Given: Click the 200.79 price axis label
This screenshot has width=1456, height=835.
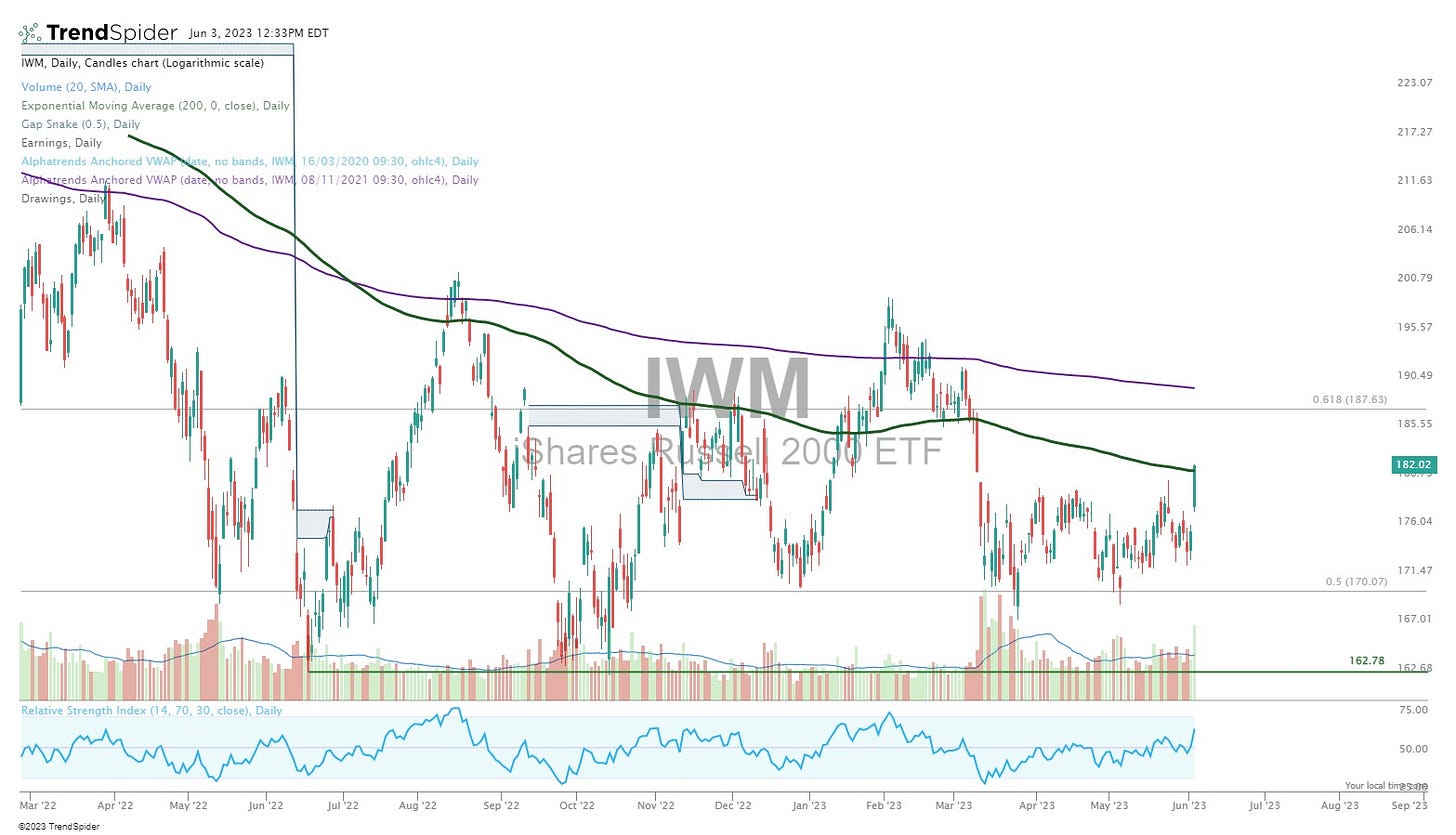Looking at the screenshot, I should [1415, 278].
